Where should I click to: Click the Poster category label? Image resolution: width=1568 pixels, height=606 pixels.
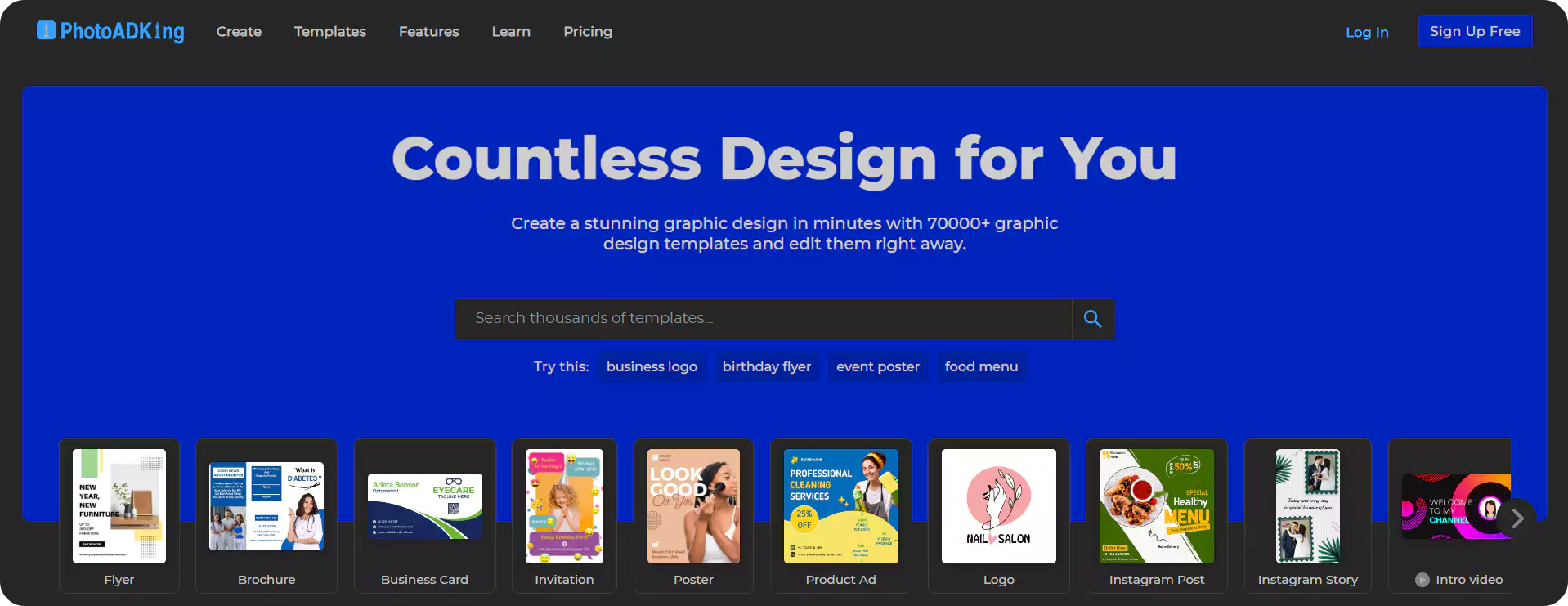pyautogui.click(x=693, y=580)
